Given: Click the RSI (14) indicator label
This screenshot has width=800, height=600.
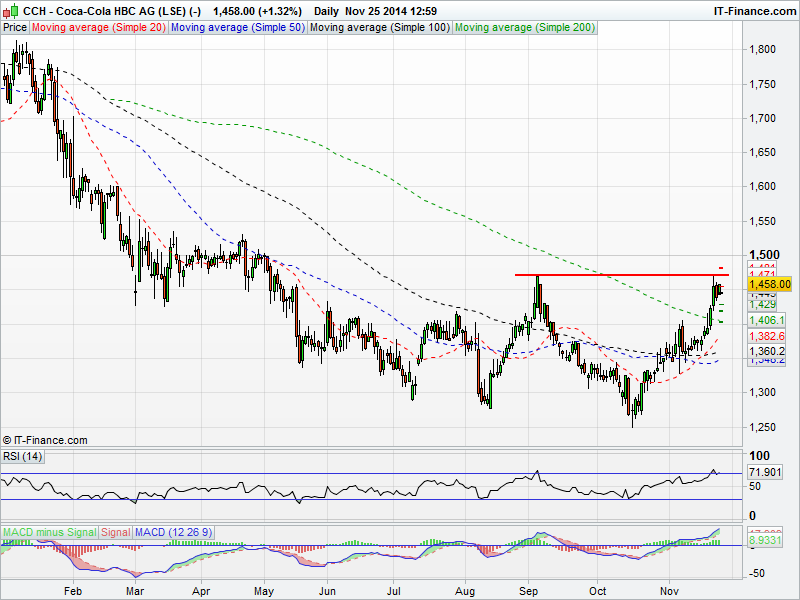Looking at the screenshot, I should pyautogui.click(x=22, y=456).
